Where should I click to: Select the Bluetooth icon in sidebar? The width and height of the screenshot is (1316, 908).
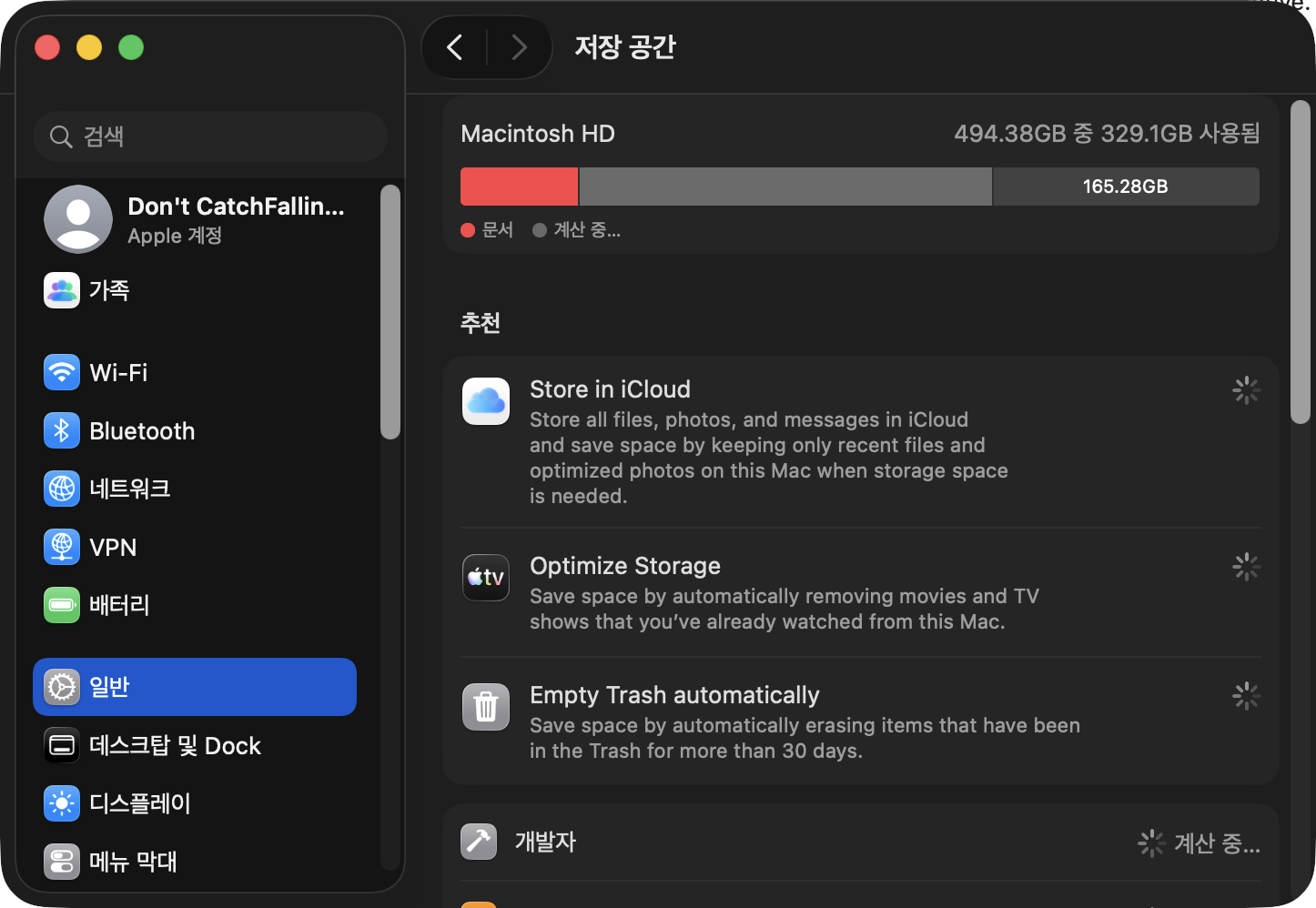click(62, 430)
